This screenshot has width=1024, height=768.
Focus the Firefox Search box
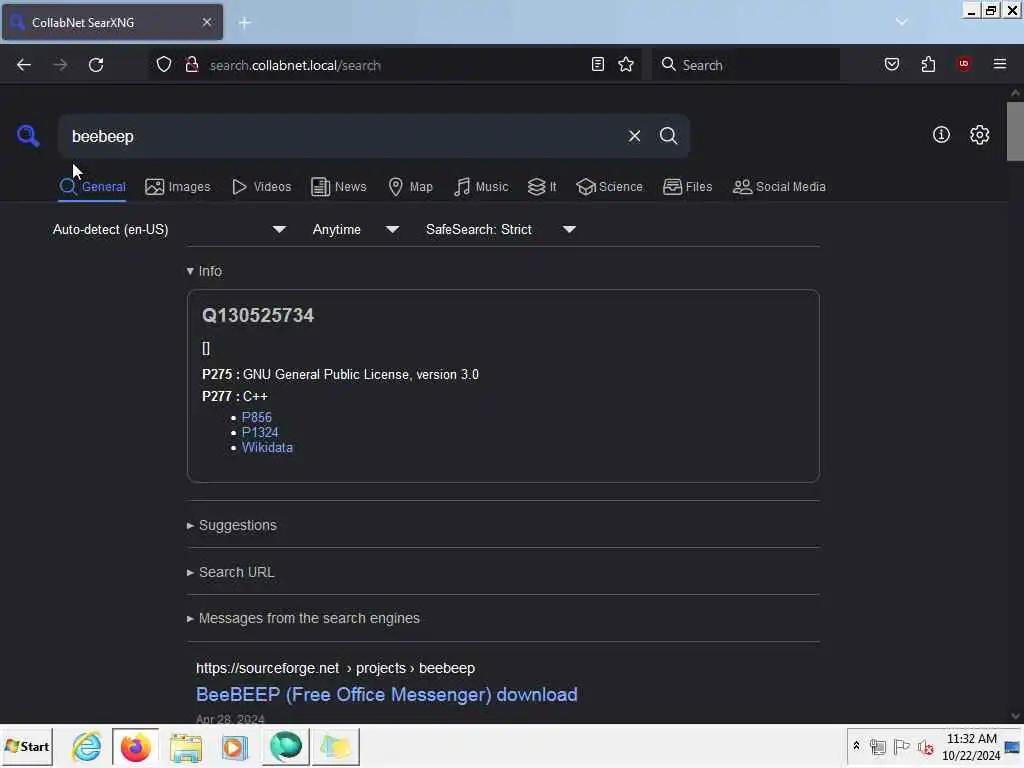pyautogui.click(x=746, y=65)
